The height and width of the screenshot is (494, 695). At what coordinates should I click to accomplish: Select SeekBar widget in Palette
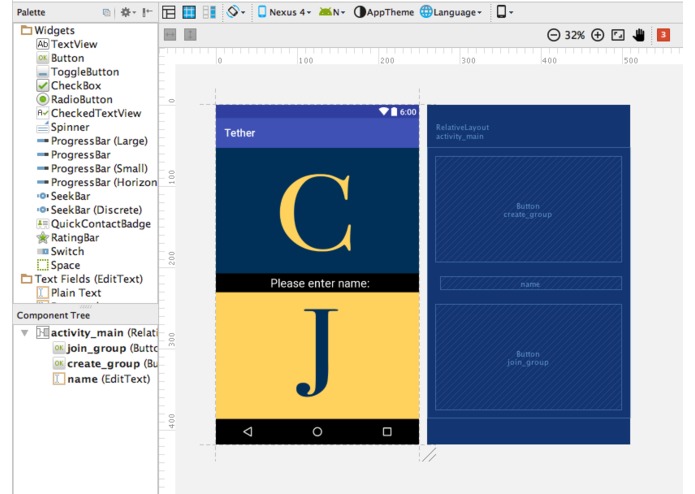pyautogui.click(x=63, y=196)
